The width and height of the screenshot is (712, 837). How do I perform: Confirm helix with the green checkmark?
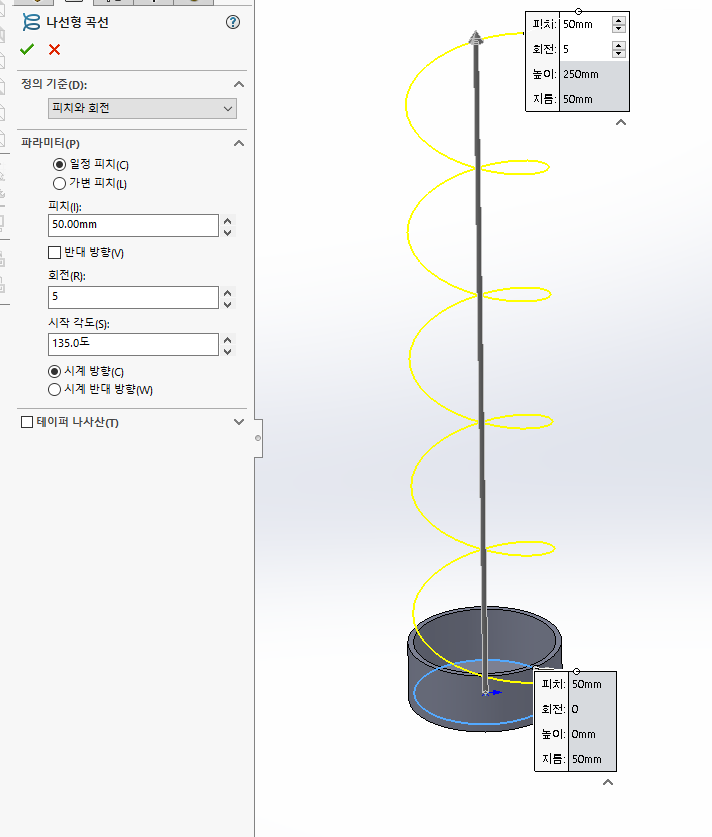tap(27, 50)
